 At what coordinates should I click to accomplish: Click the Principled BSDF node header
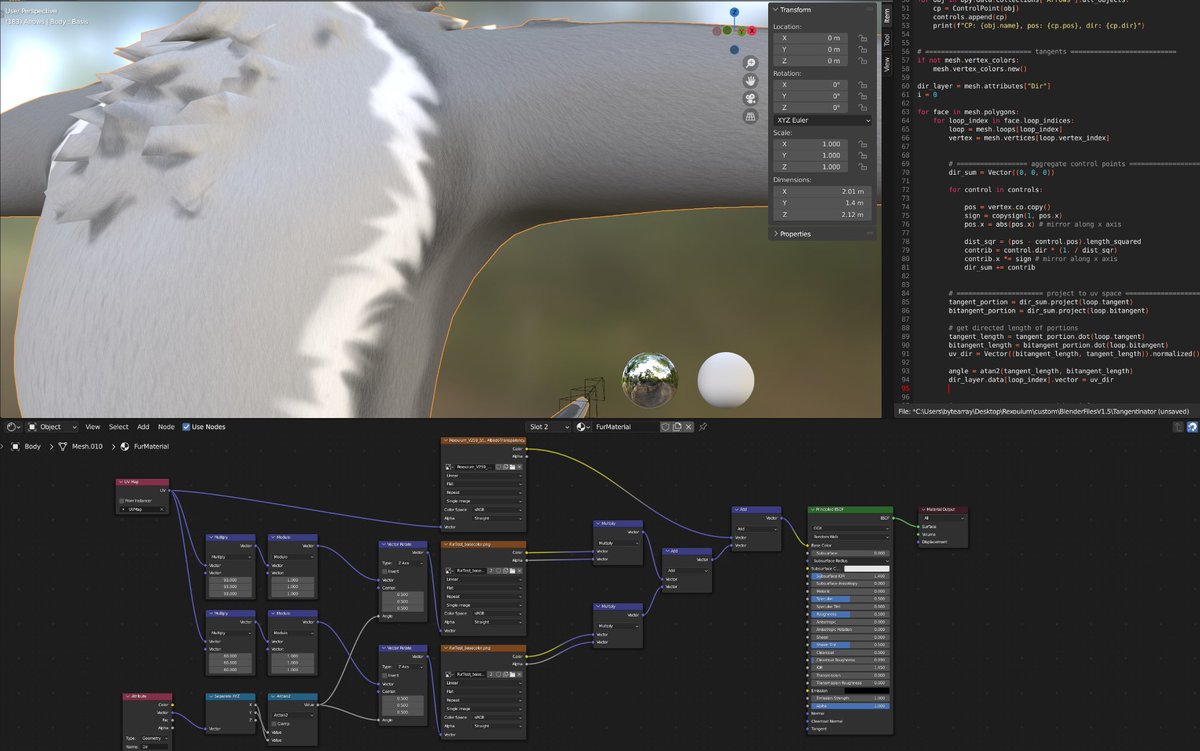850,509
